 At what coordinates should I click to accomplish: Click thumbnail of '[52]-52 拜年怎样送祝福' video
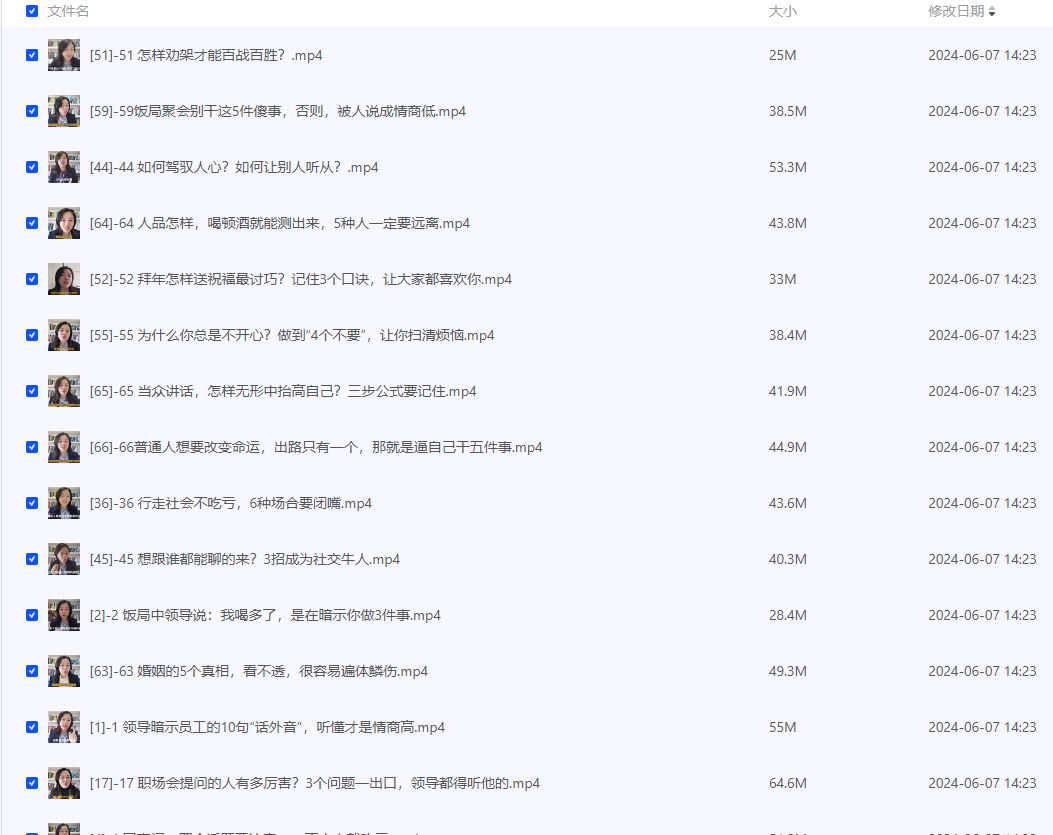64,279
